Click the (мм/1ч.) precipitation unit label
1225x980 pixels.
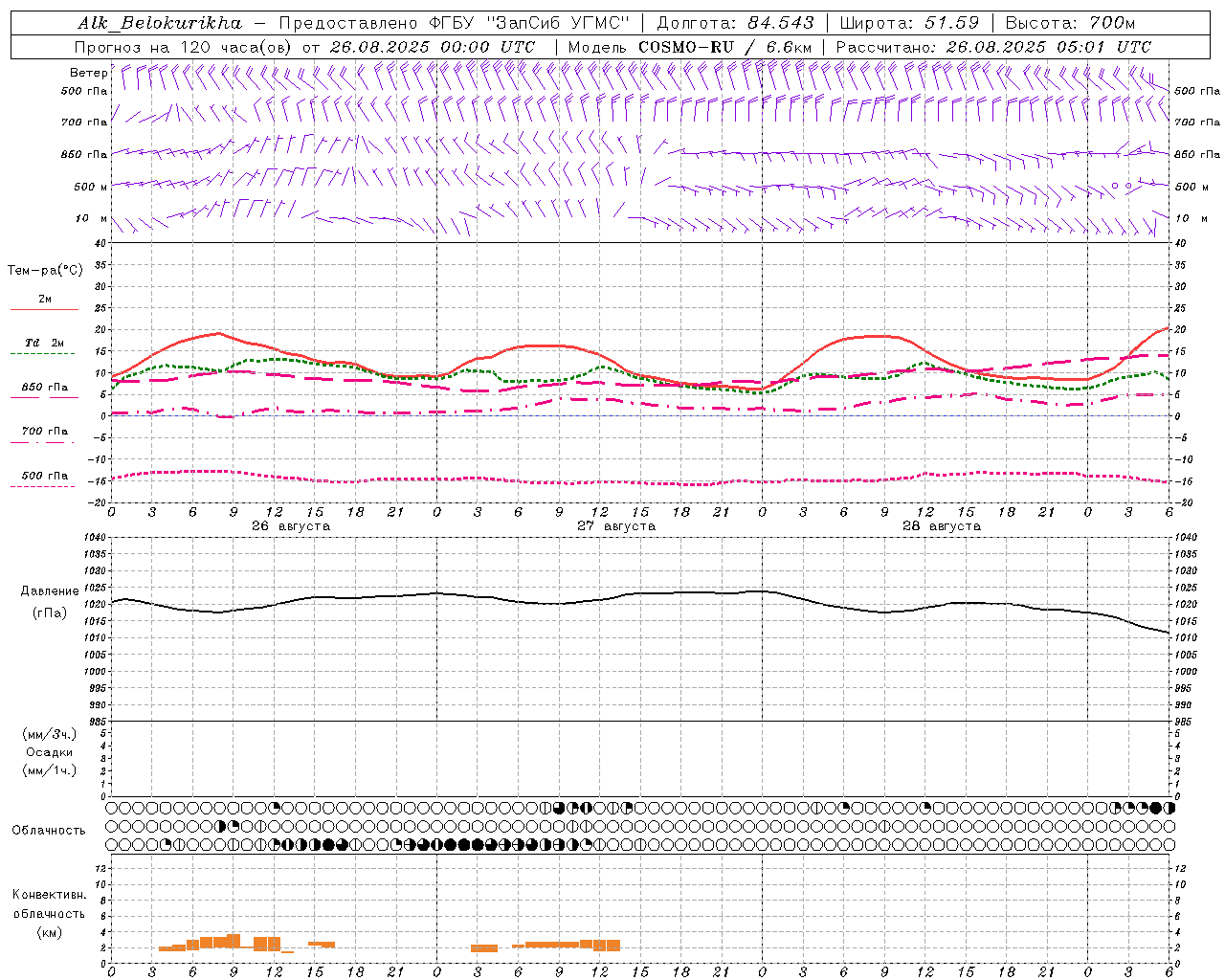point(50,770)
